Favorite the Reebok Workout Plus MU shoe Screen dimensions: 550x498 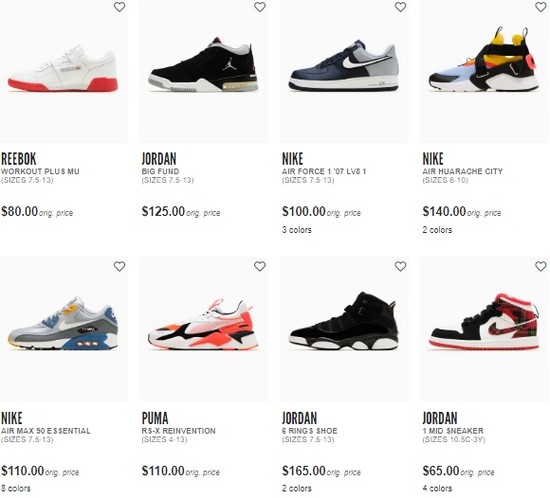[119, 7]
